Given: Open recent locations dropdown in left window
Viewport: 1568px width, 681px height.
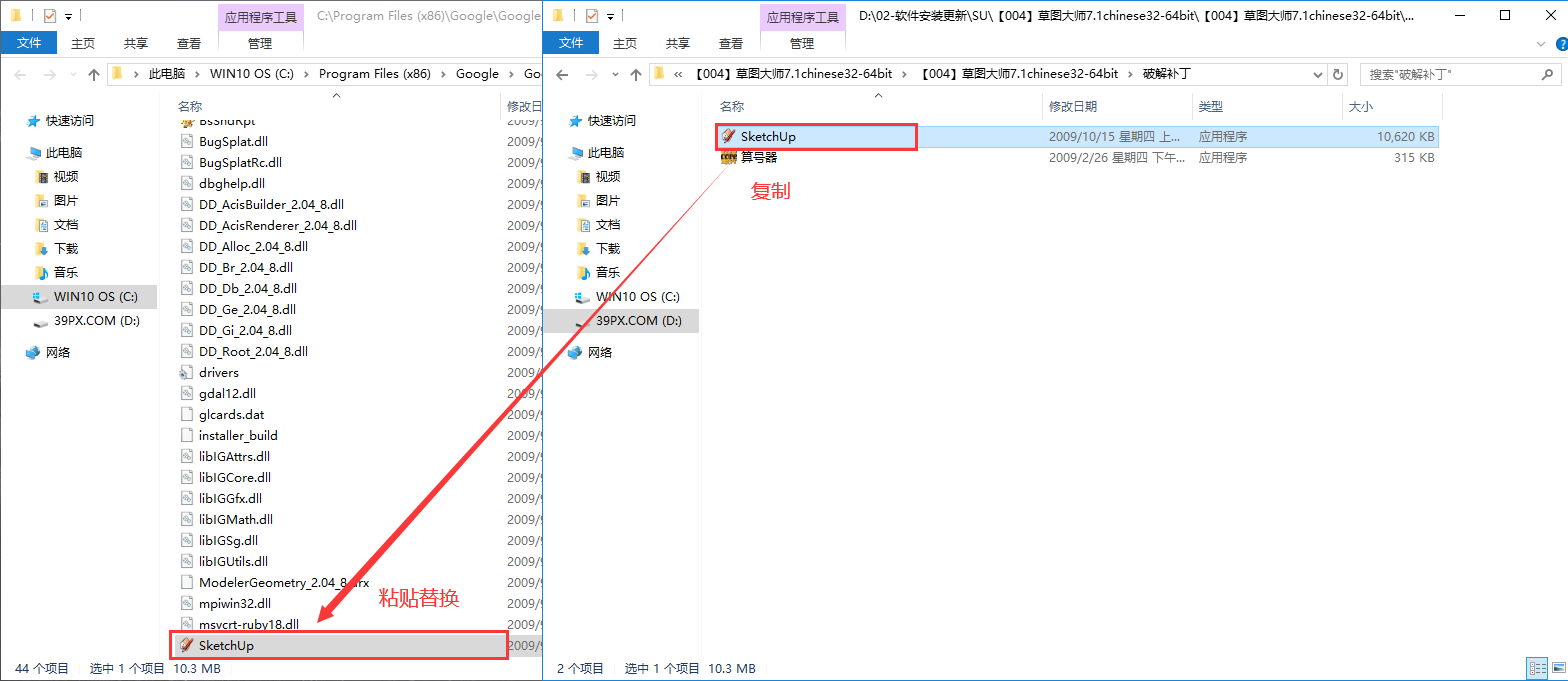Looking at the screenshot, I should click(71, 74).
